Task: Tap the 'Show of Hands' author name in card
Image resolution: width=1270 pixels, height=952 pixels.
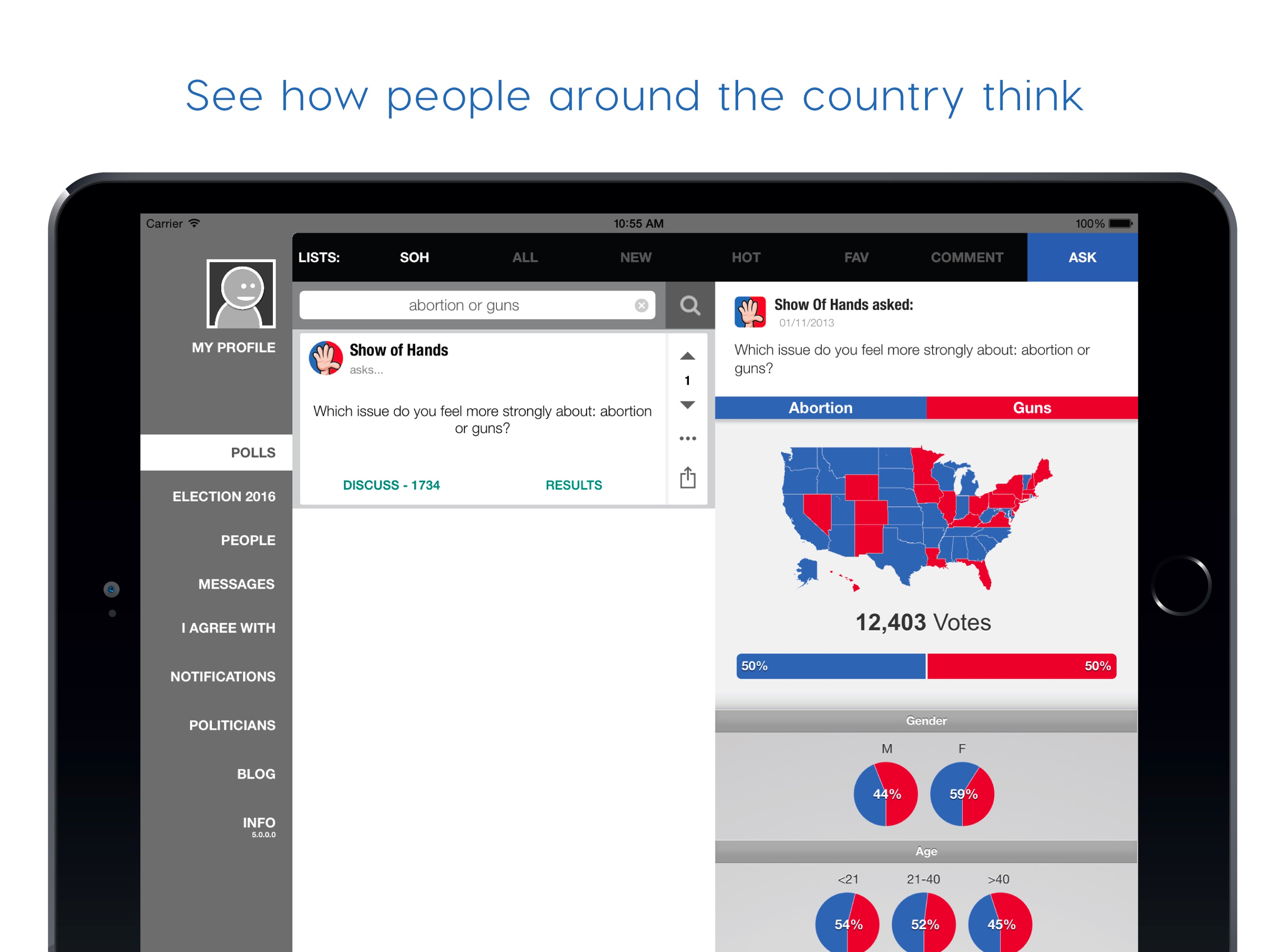Action: (399, 350)
